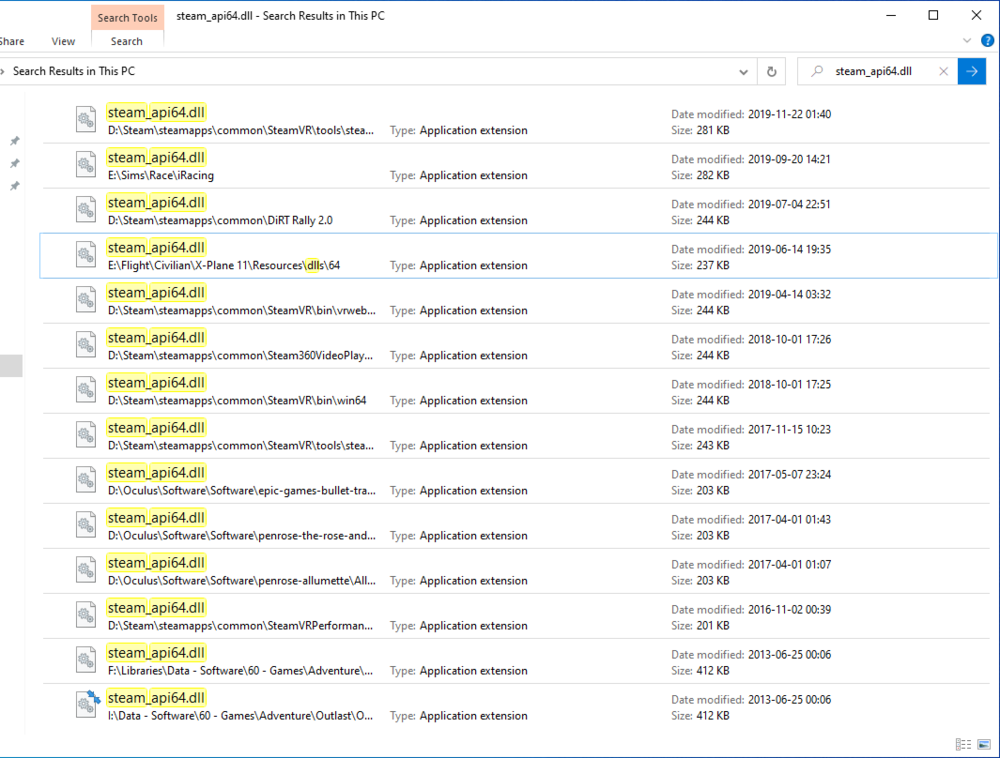This screenshot has width=1000, height=758.
Task: Open the View ribbon tab
Action: [63, 41]
